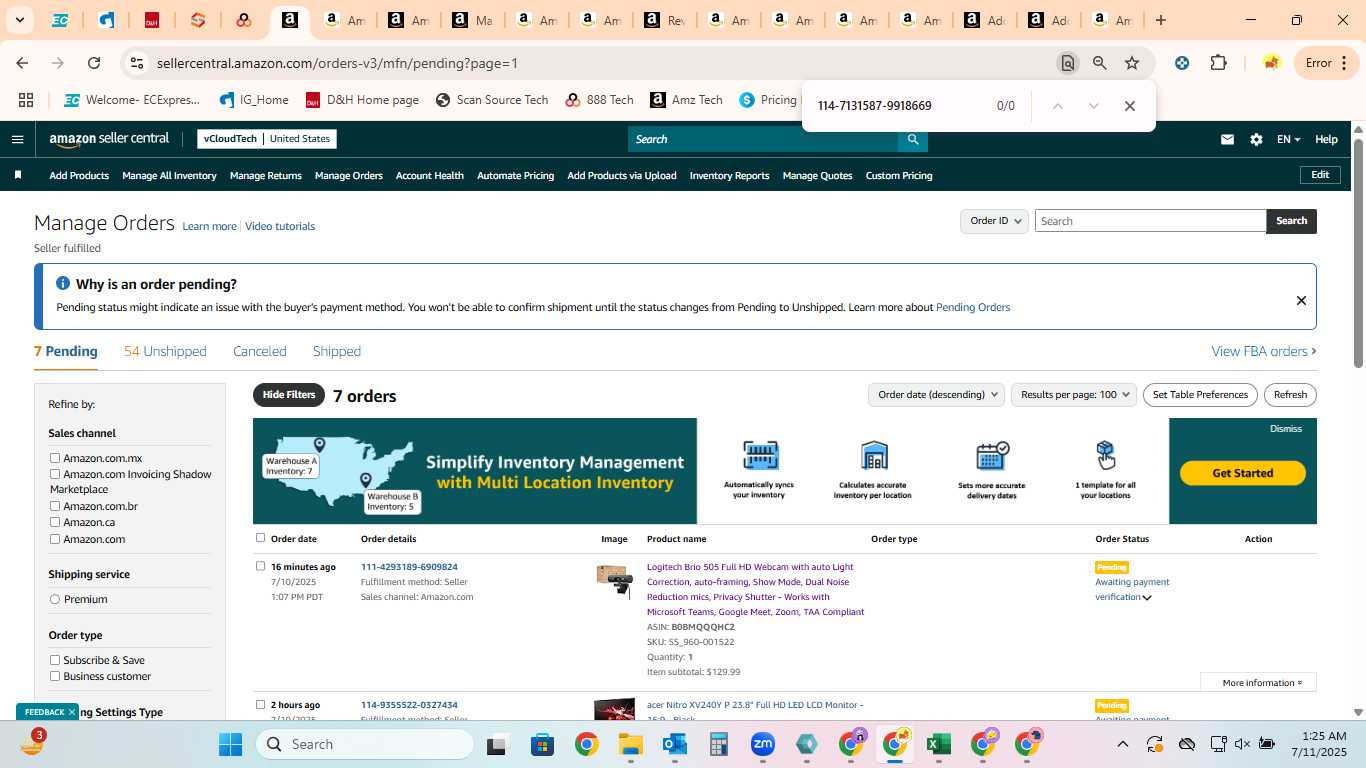Click the Set Table Preferences button
The image size is (1366, 768).
click(x=1200, y=395)
